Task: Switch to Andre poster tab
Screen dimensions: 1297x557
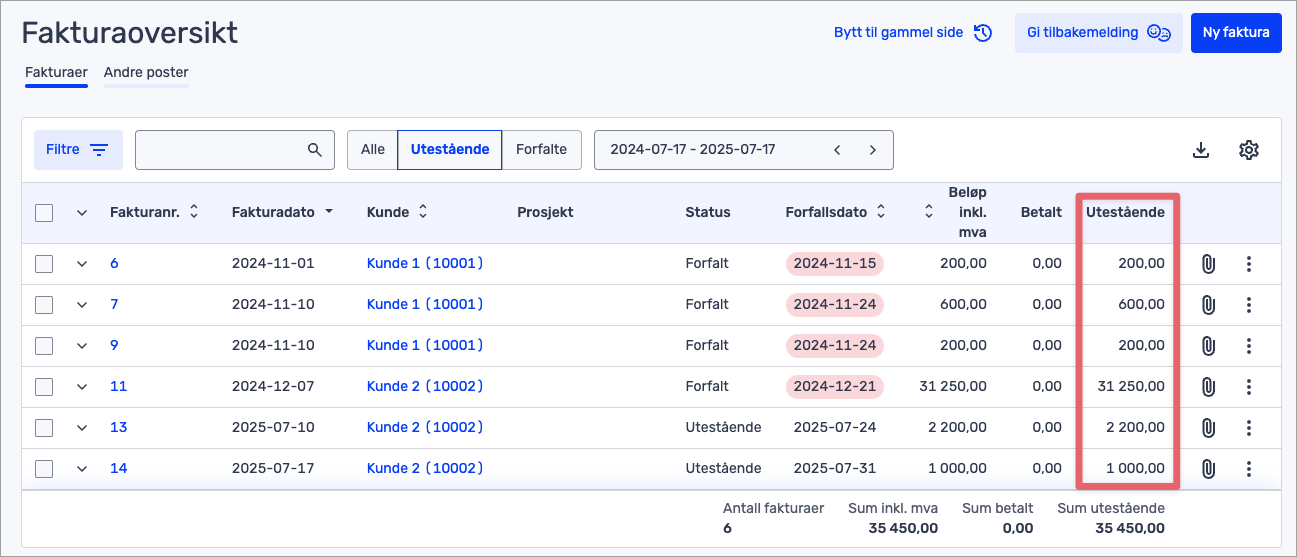Action: tap(146, 73)
